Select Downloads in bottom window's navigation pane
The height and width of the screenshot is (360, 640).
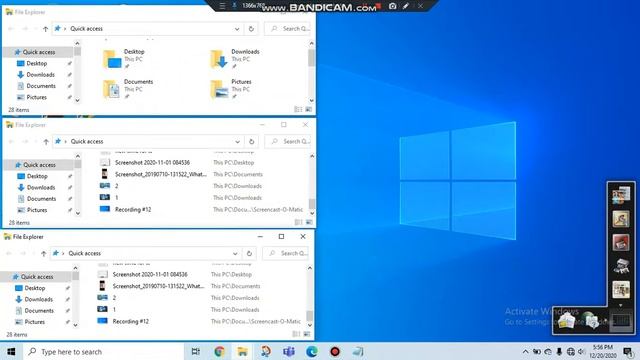[38, 299]
